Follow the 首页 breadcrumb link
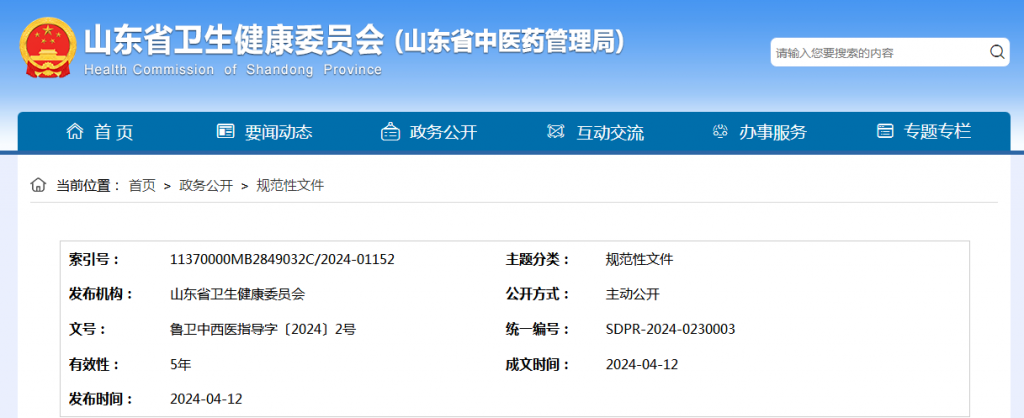The width and height of the screenshot is (1024, 418). click(142, 186)
